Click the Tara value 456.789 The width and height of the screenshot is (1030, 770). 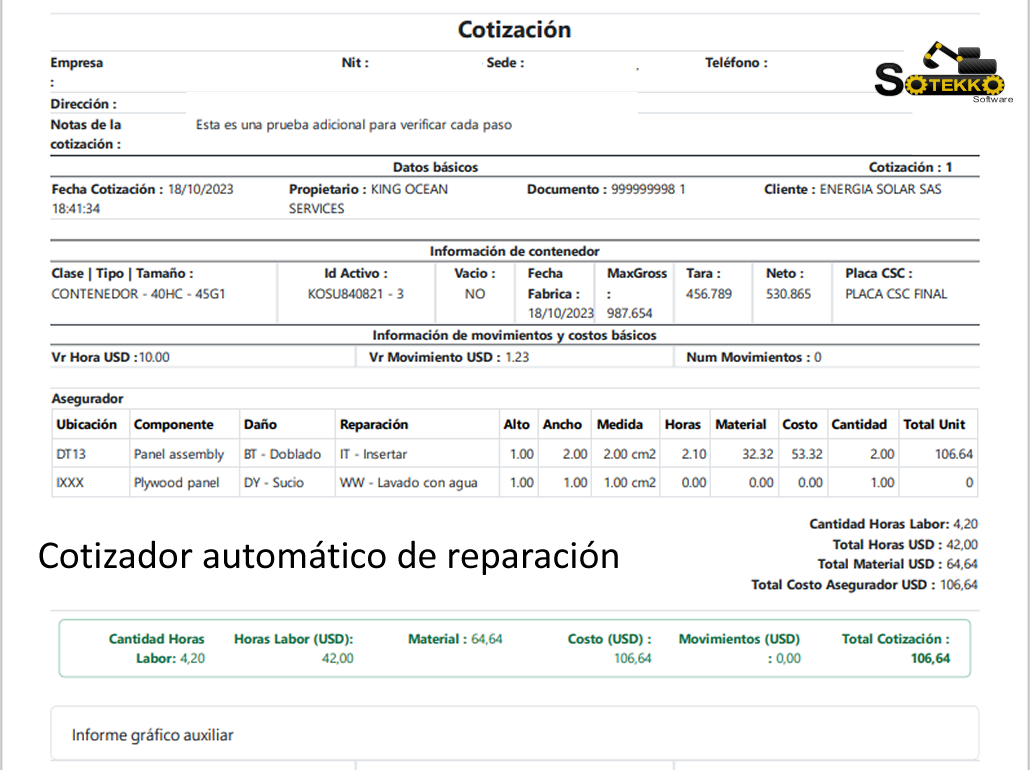709,294
